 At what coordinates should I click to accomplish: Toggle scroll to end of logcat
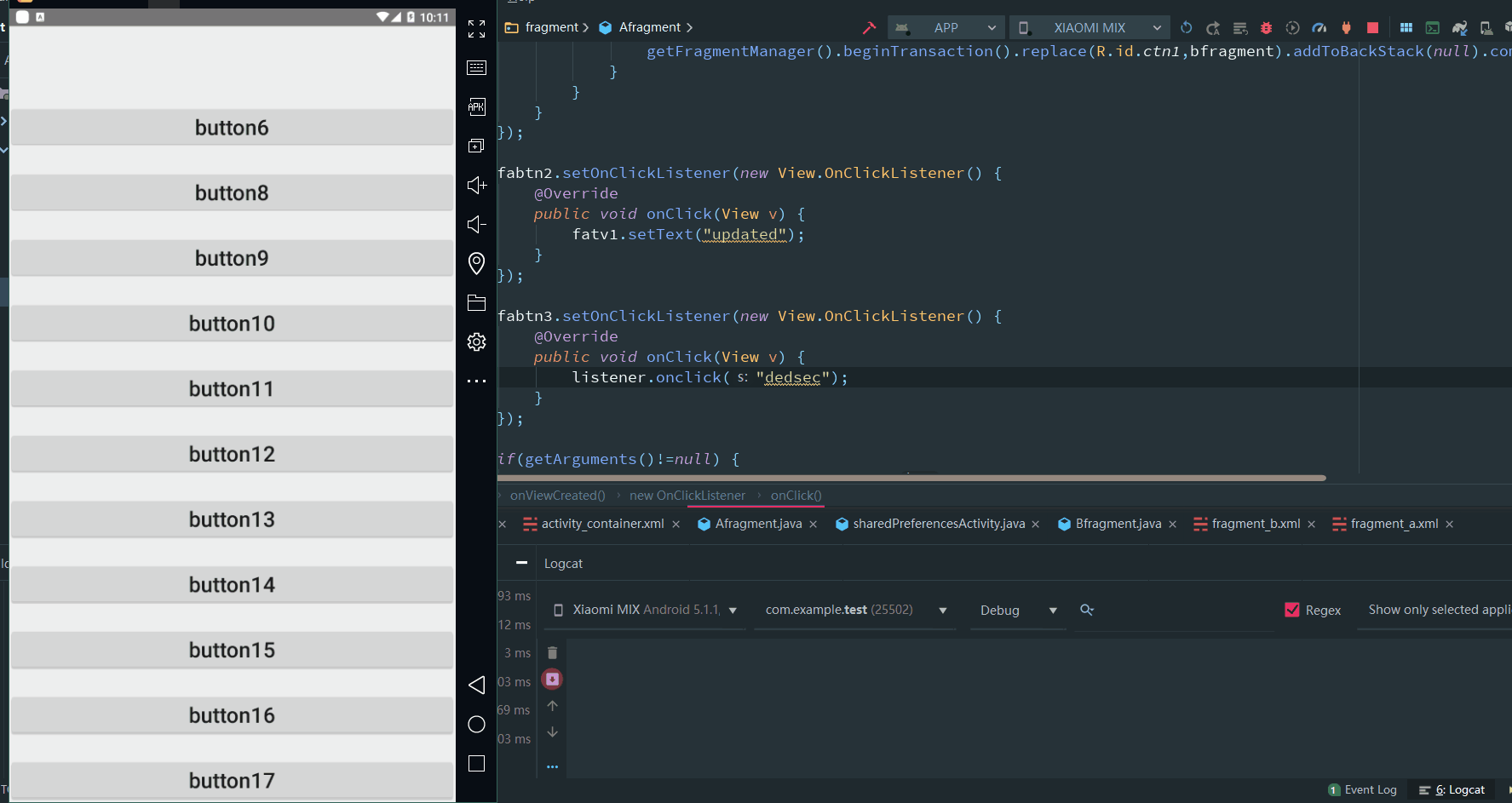(553, 679)
